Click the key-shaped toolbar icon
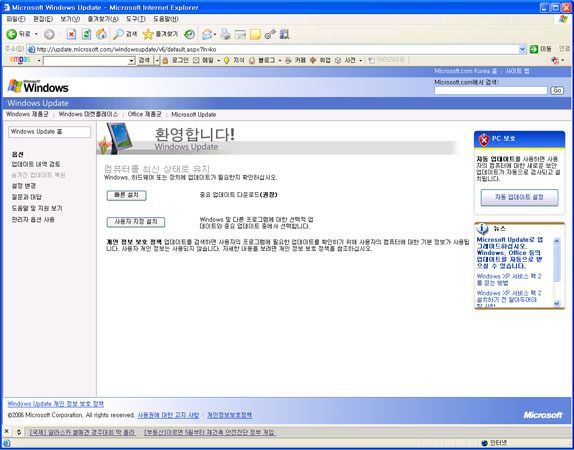This screenshot has width=574, height=450. (270, 34)
